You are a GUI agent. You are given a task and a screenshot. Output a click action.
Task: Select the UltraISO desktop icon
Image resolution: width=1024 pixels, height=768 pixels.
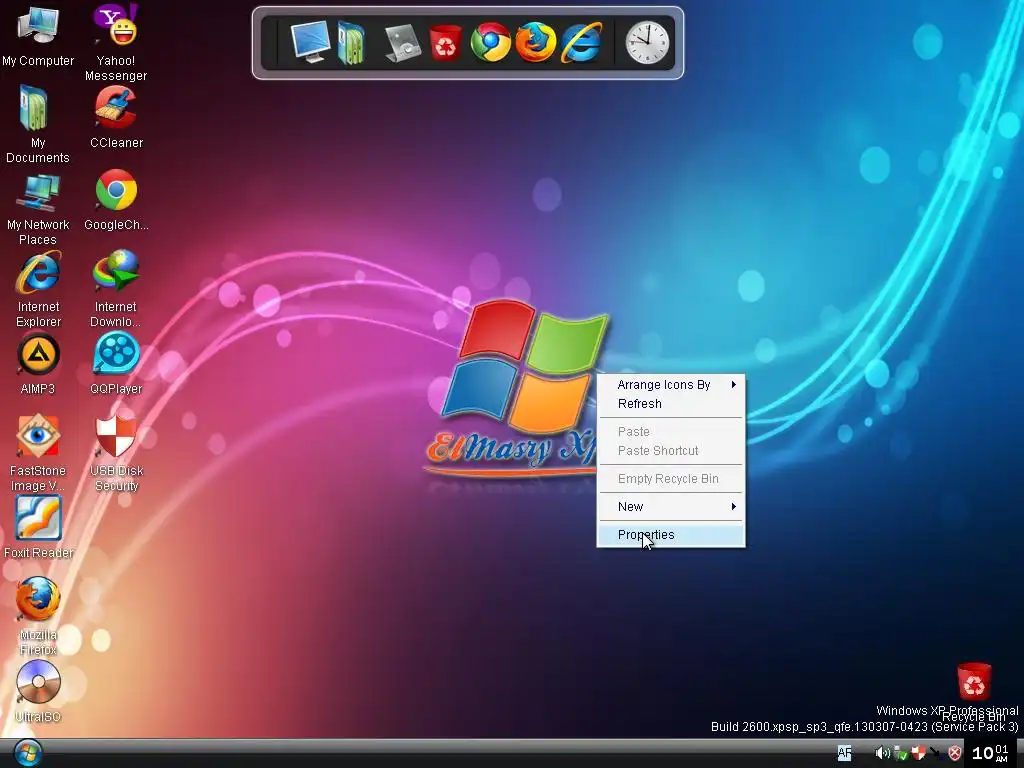pos(38,691)
